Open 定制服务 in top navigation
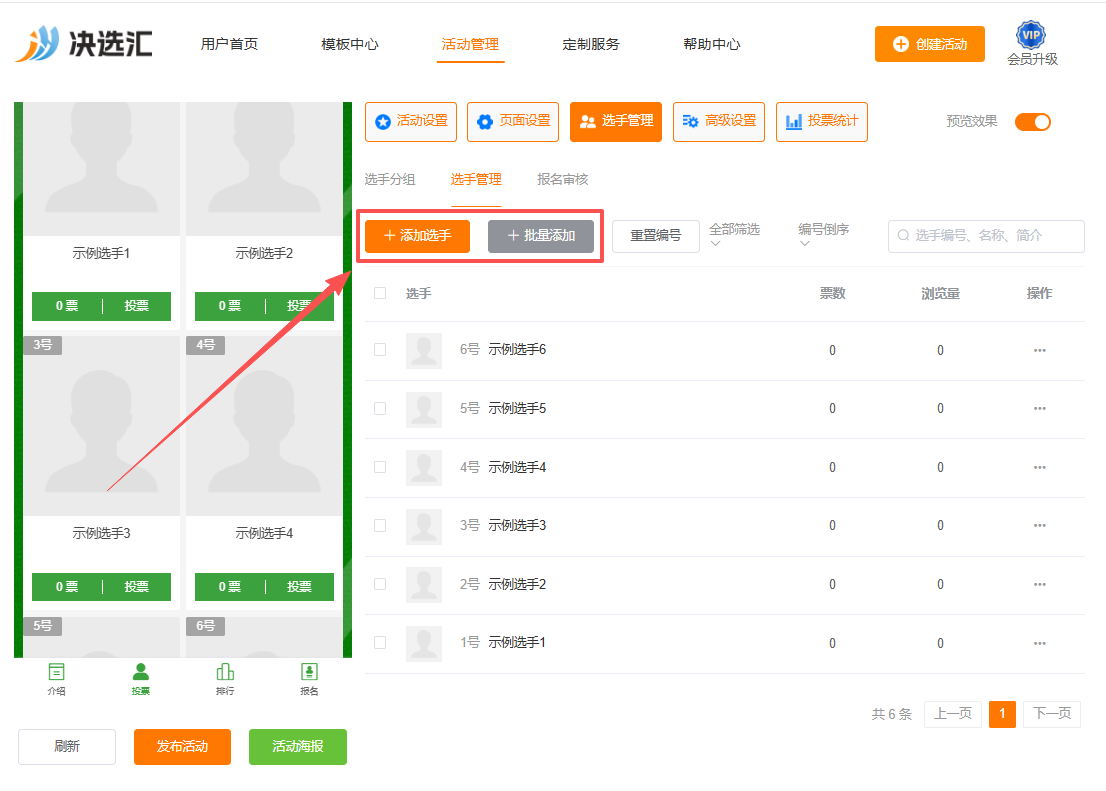 pos(591,44)
